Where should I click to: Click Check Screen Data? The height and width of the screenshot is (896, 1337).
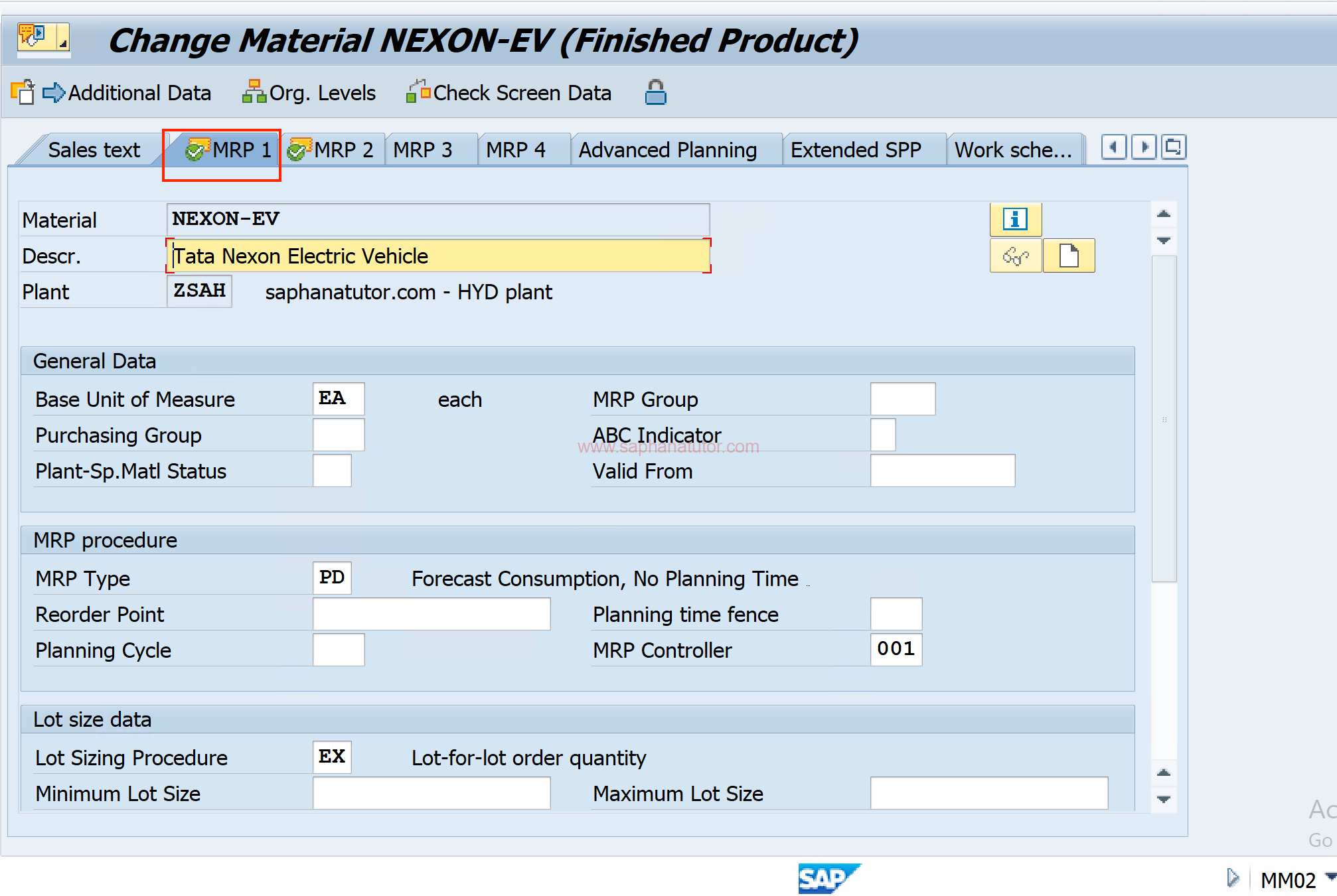pos(509,93)
